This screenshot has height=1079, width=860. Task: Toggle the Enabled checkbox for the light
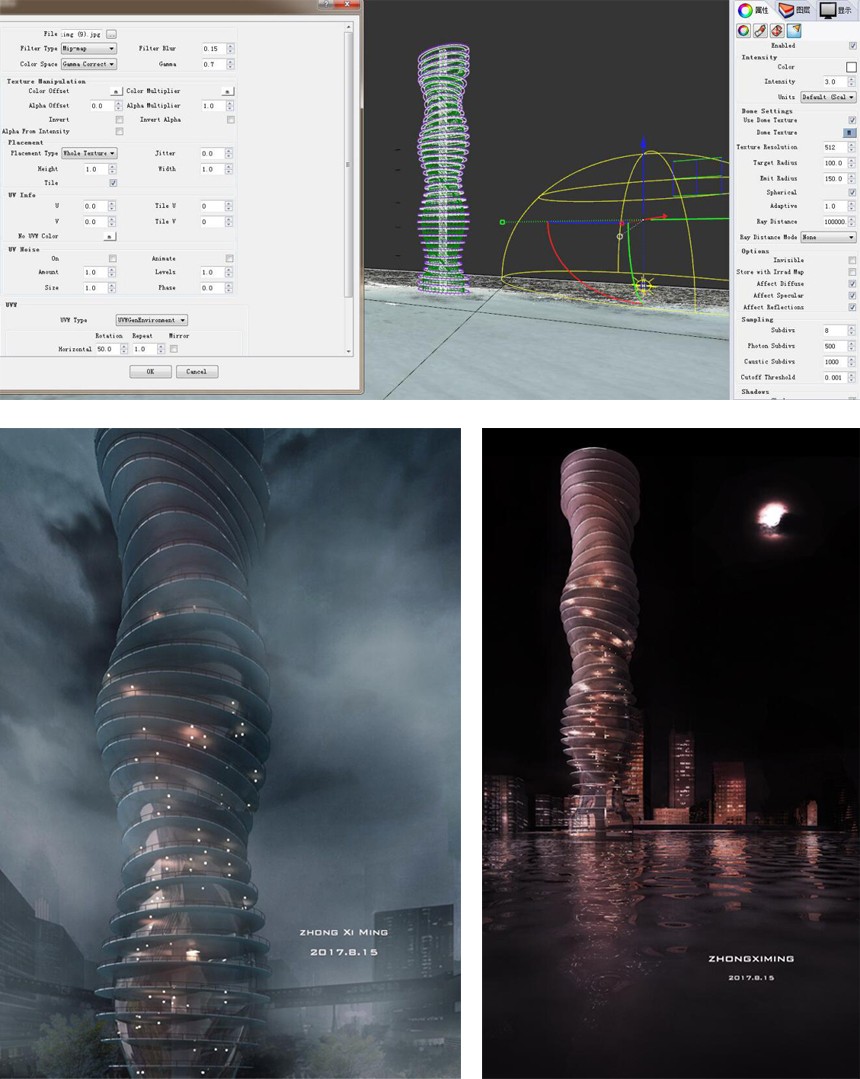[852, 45]
